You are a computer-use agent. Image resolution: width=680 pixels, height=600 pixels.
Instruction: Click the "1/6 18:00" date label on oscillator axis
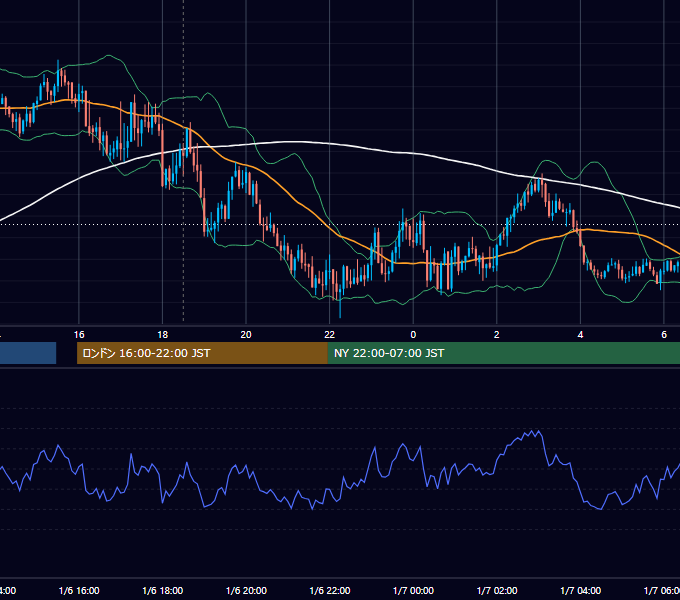pos(163,590)
